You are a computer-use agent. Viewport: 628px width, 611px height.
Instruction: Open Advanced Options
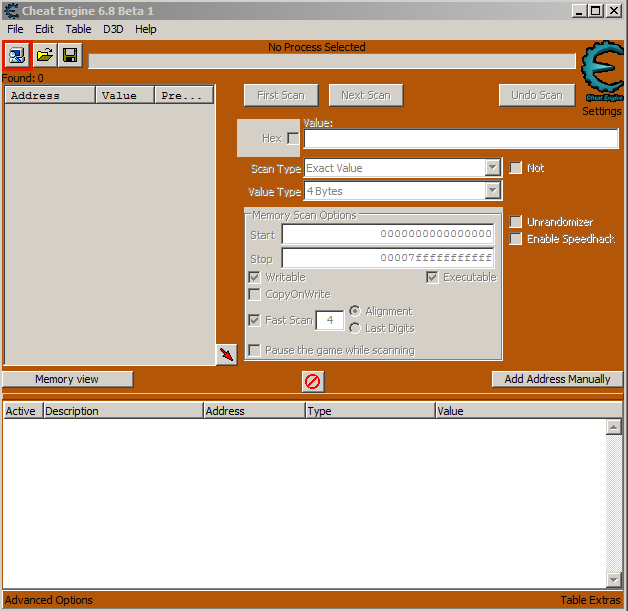pos(48,600)
